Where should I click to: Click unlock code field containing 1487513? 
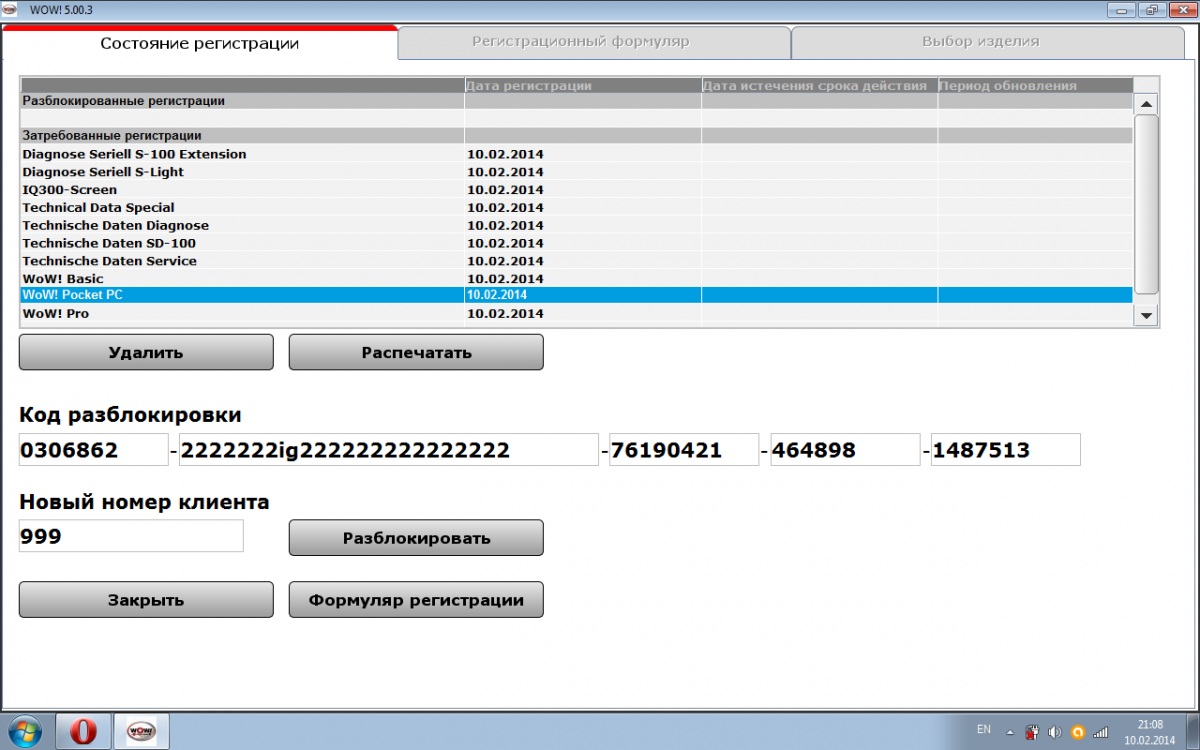point(1006,450)
